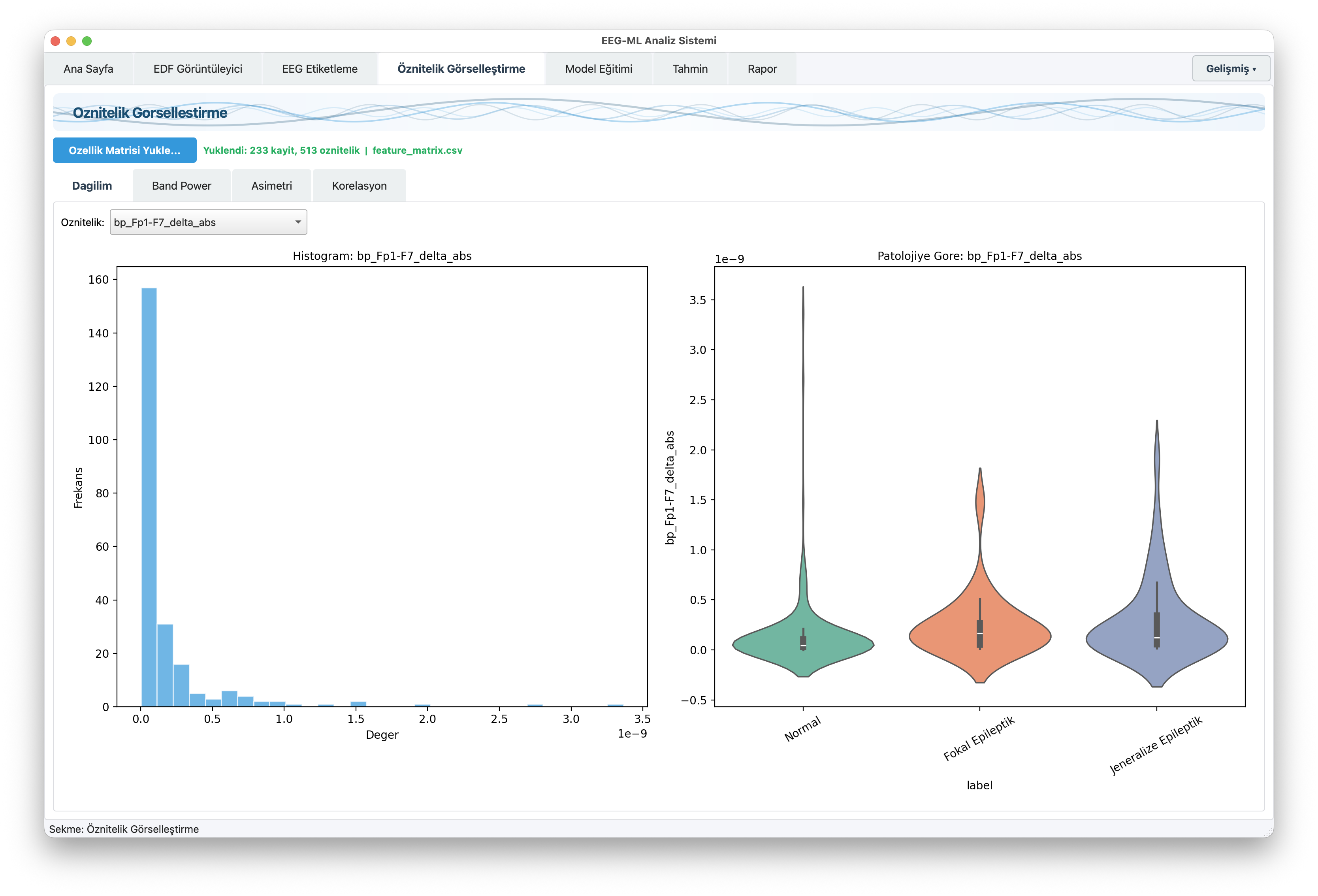Click the yellow minimize window button
Viewport: 1318px width, 896px height.
(71, 41)
